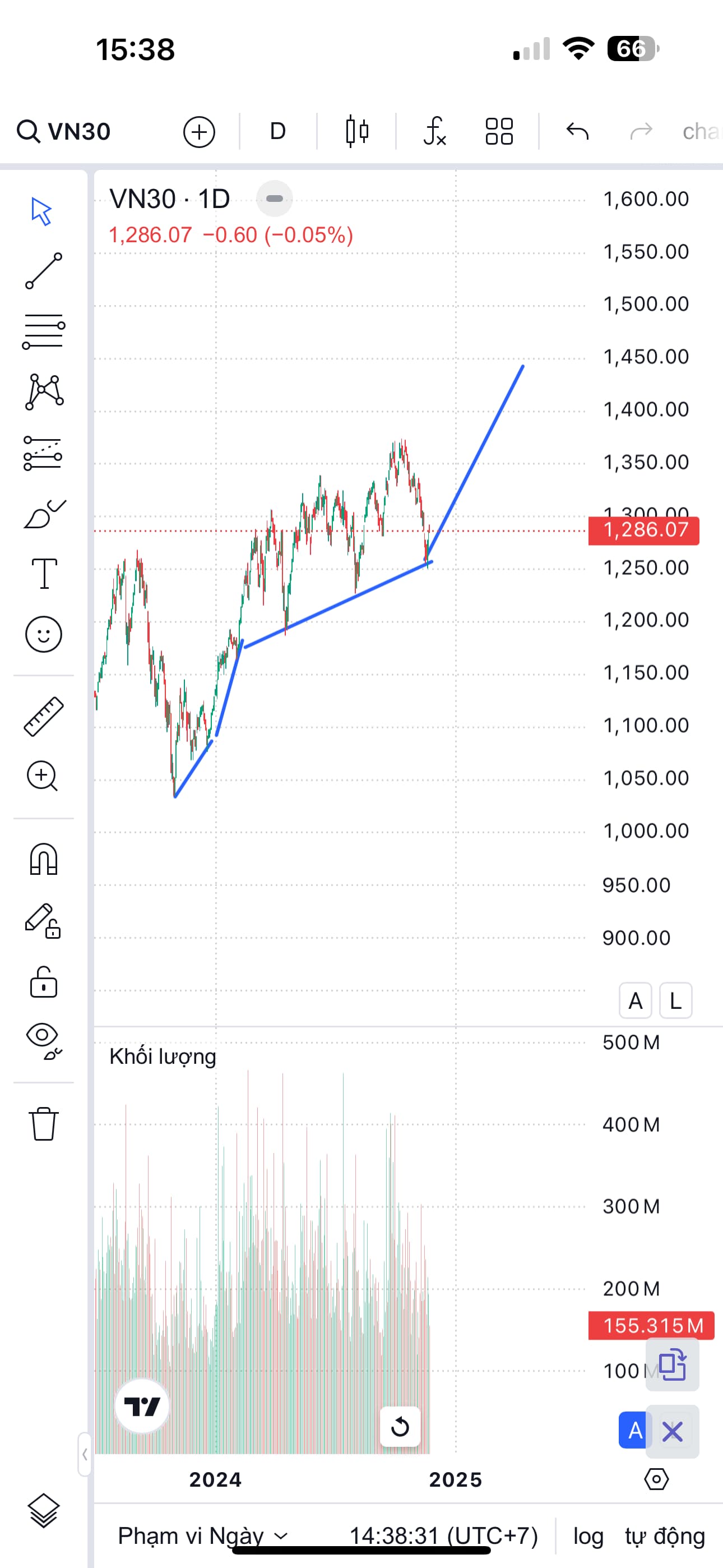Open the D timeframe interval selector
The height and width of the screenshot is (1568, 723).
(x=277, y=131)
